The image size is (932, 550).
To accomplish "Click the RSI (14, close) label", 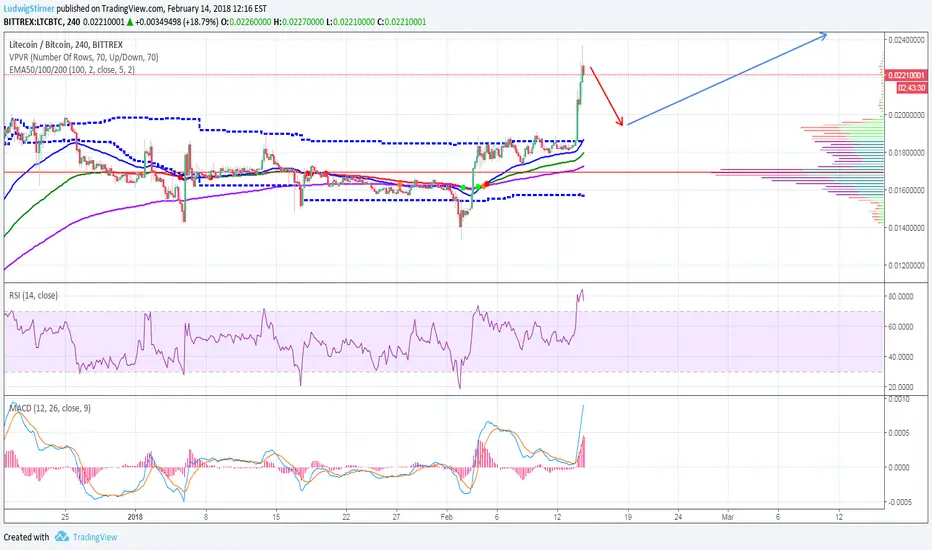I will point(33,296).
